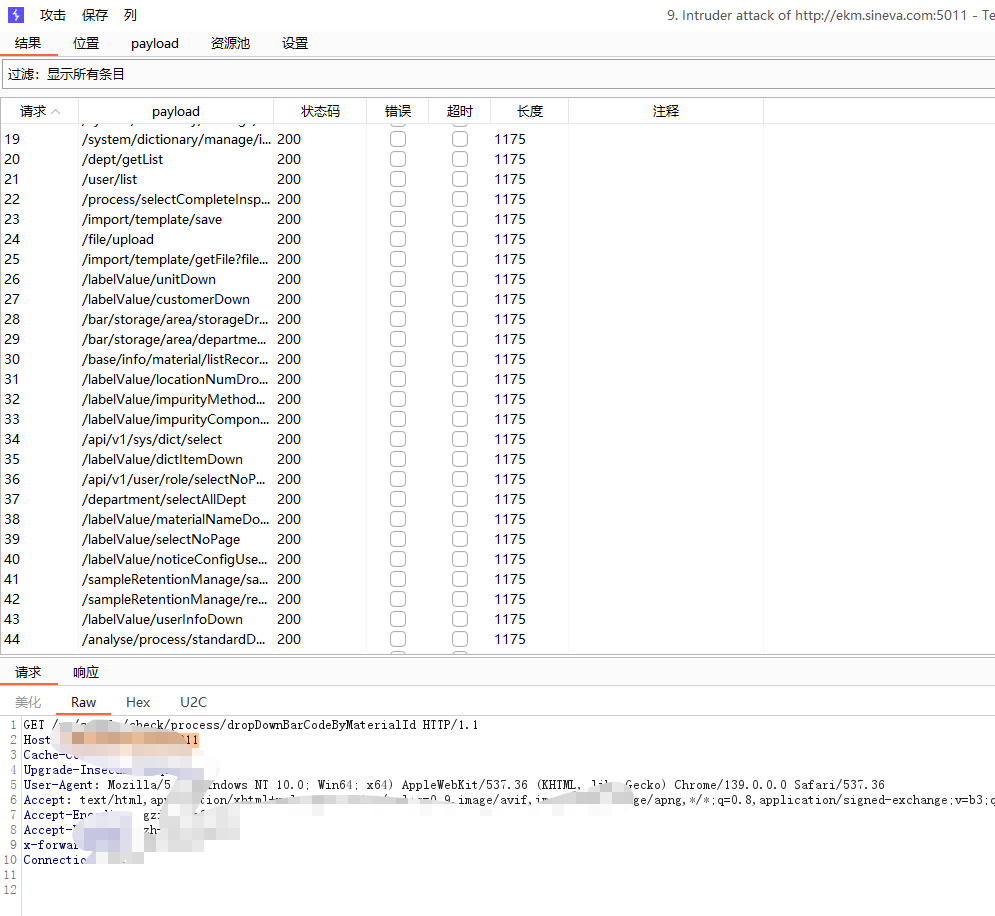
Task: Toggle 错误 checkbox for /api/v1/sys/dict/select row
Action: (x=398, y=439)
